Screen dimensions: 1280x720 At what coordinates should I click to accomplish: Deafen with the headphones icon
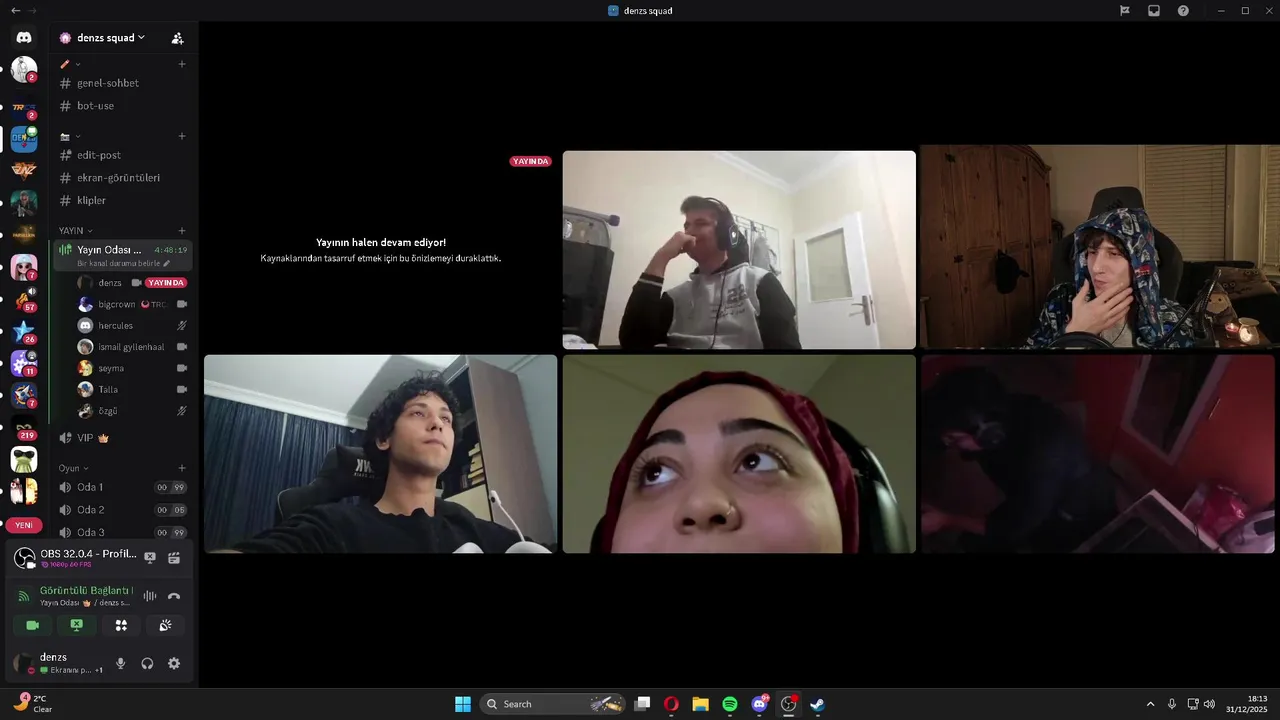click(147, 663)
